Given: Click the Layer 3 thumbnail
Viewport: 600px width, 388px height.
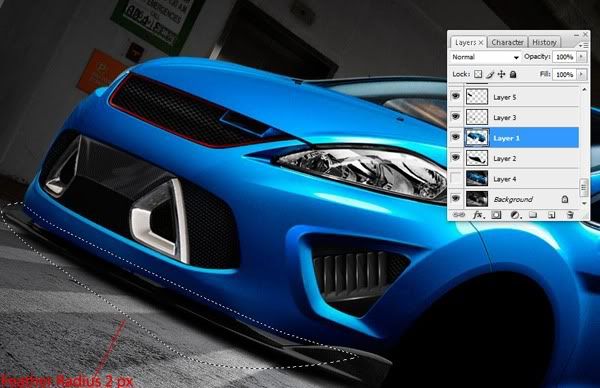Looking at the screenshot, I should click(x=477, y=117).
